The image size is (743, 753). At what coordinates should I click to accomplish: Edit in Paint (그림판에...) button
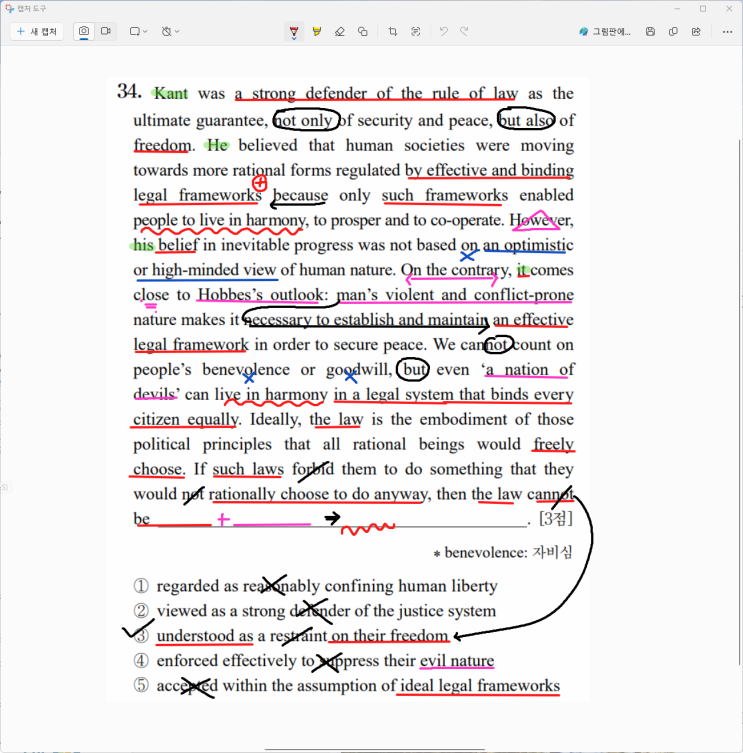point(605,32)
